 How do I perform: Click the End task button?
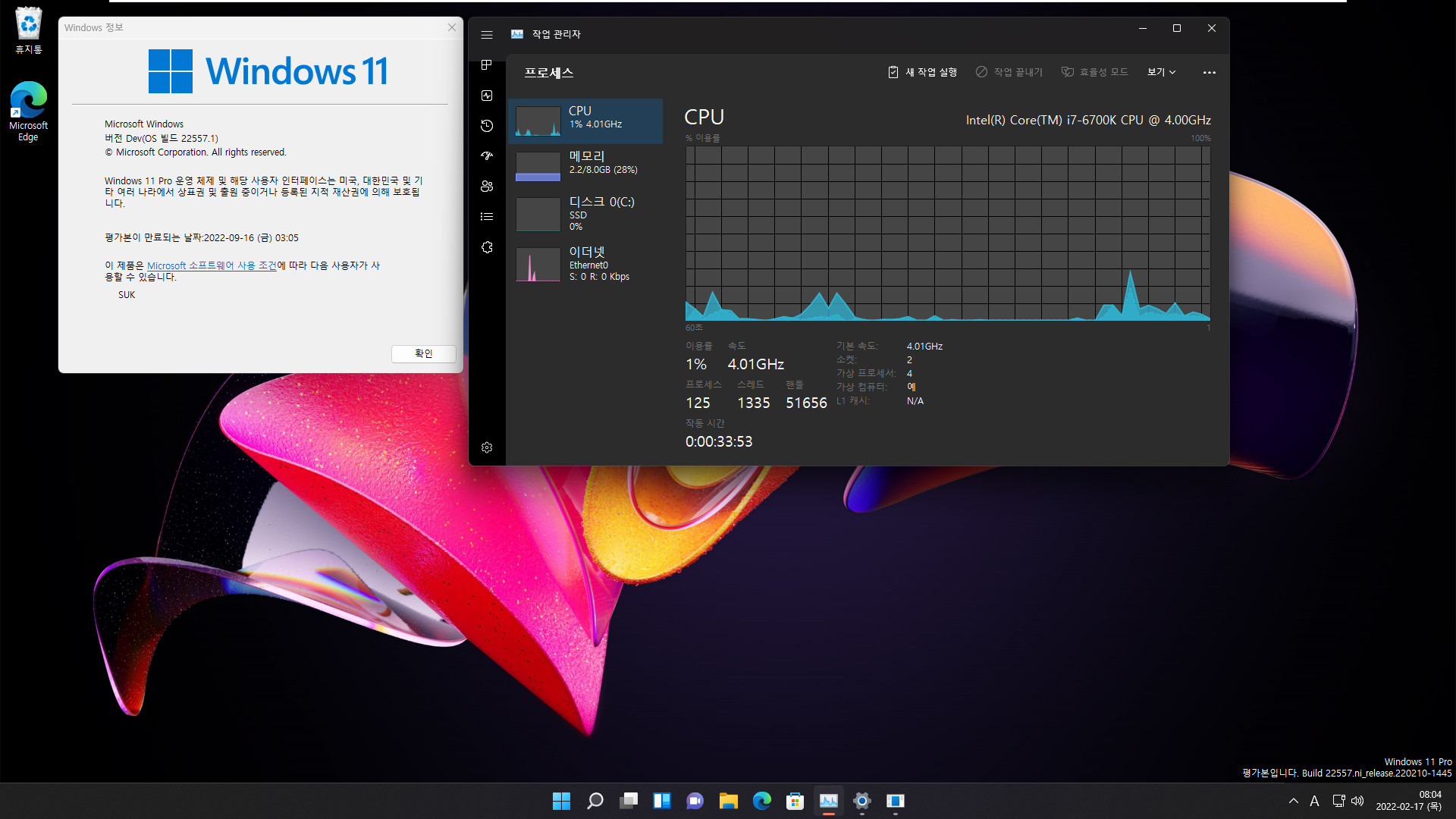click(1009, 72)
